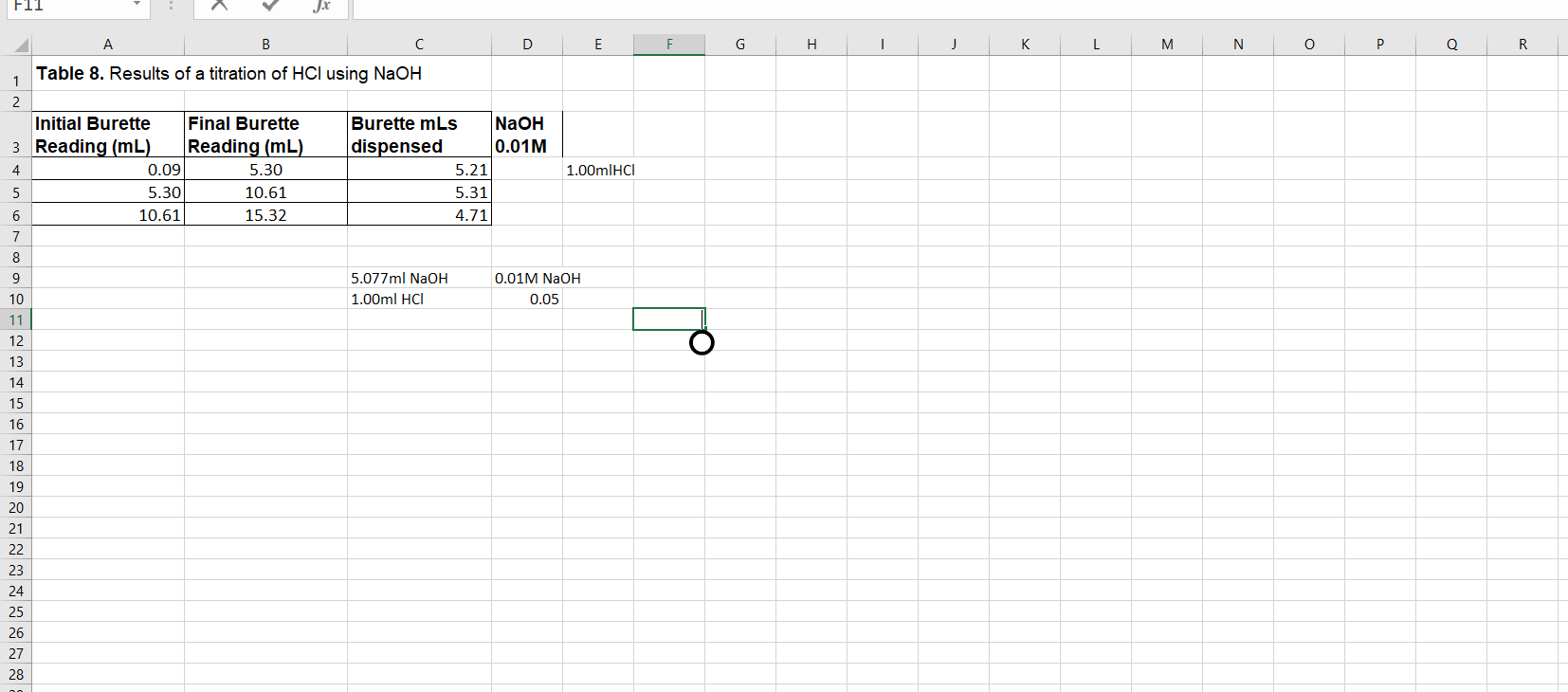Select row 11 header

pos(16,319)
